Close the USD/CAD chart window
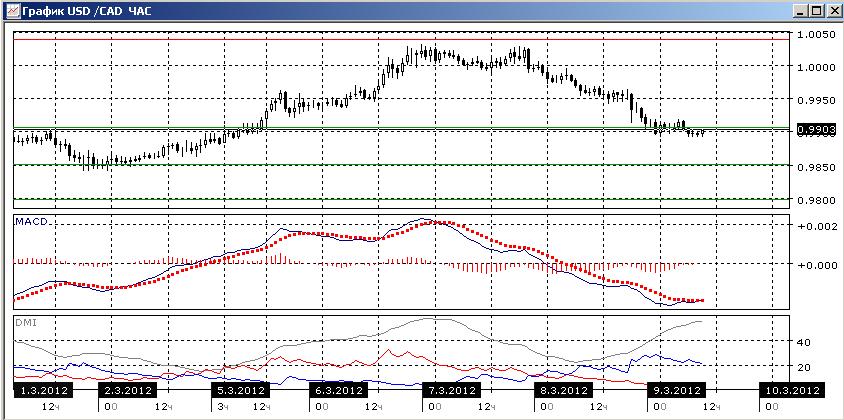This screenshot has height=420, width=844. [832, 11]
